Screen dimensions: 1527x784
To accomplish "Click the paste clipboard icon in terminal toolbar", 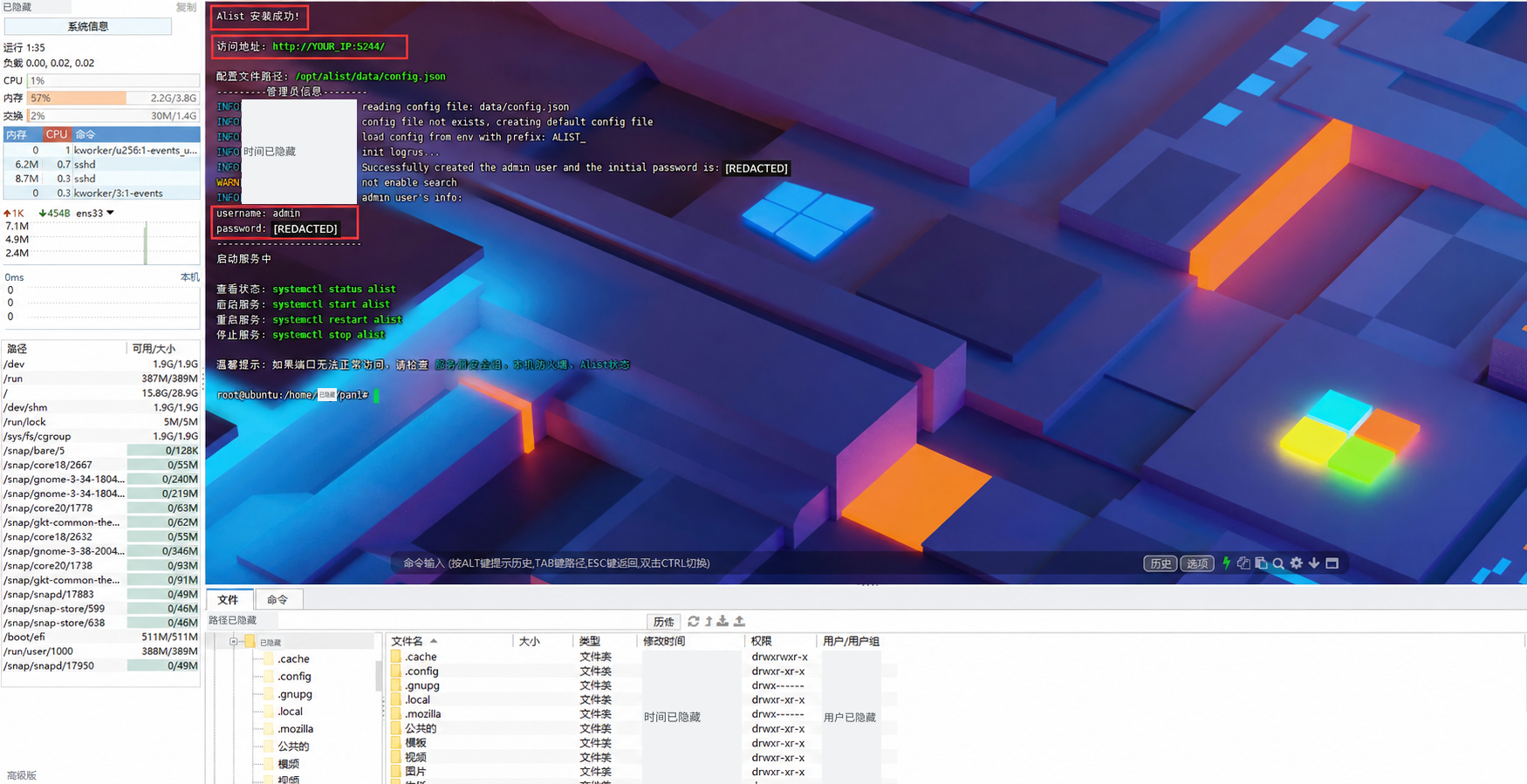I will (1261, 563).
